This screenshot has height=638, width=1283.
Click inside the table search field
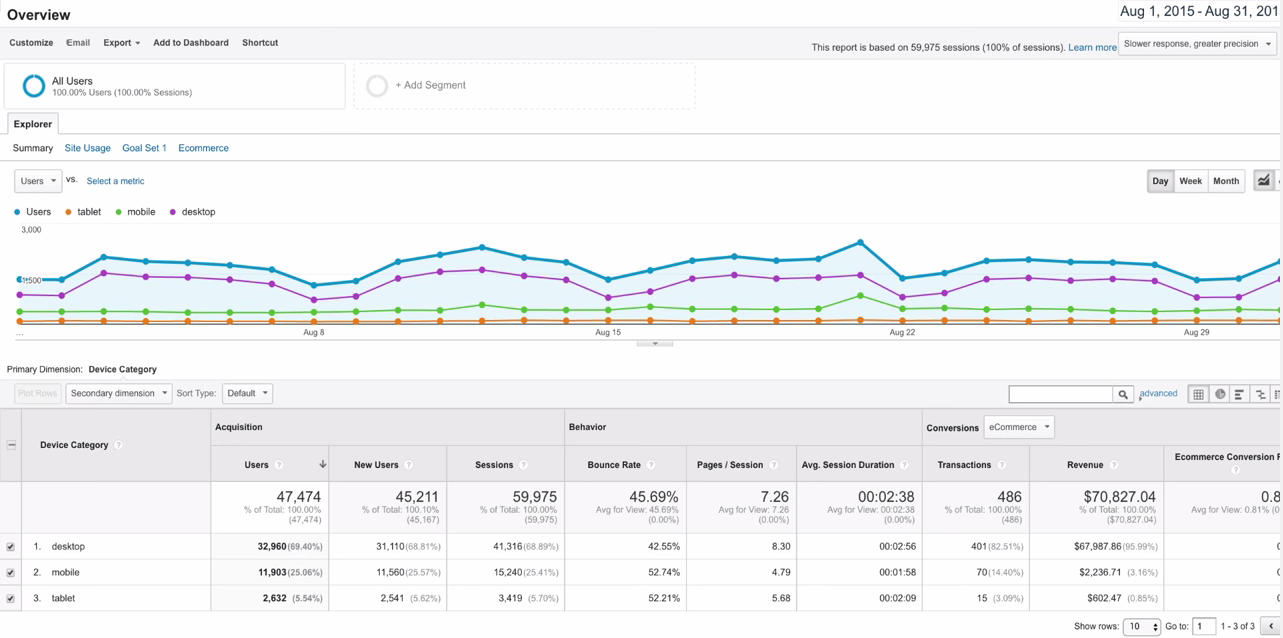pyautogui.click(x=1061, y=394)
